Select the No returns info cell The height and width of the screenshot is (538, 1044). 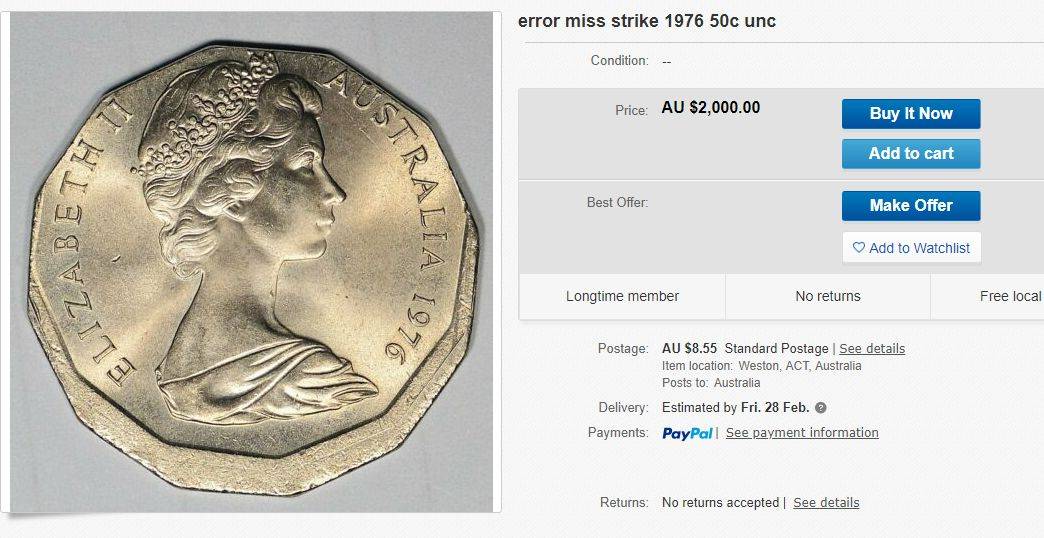click(828, 296)
